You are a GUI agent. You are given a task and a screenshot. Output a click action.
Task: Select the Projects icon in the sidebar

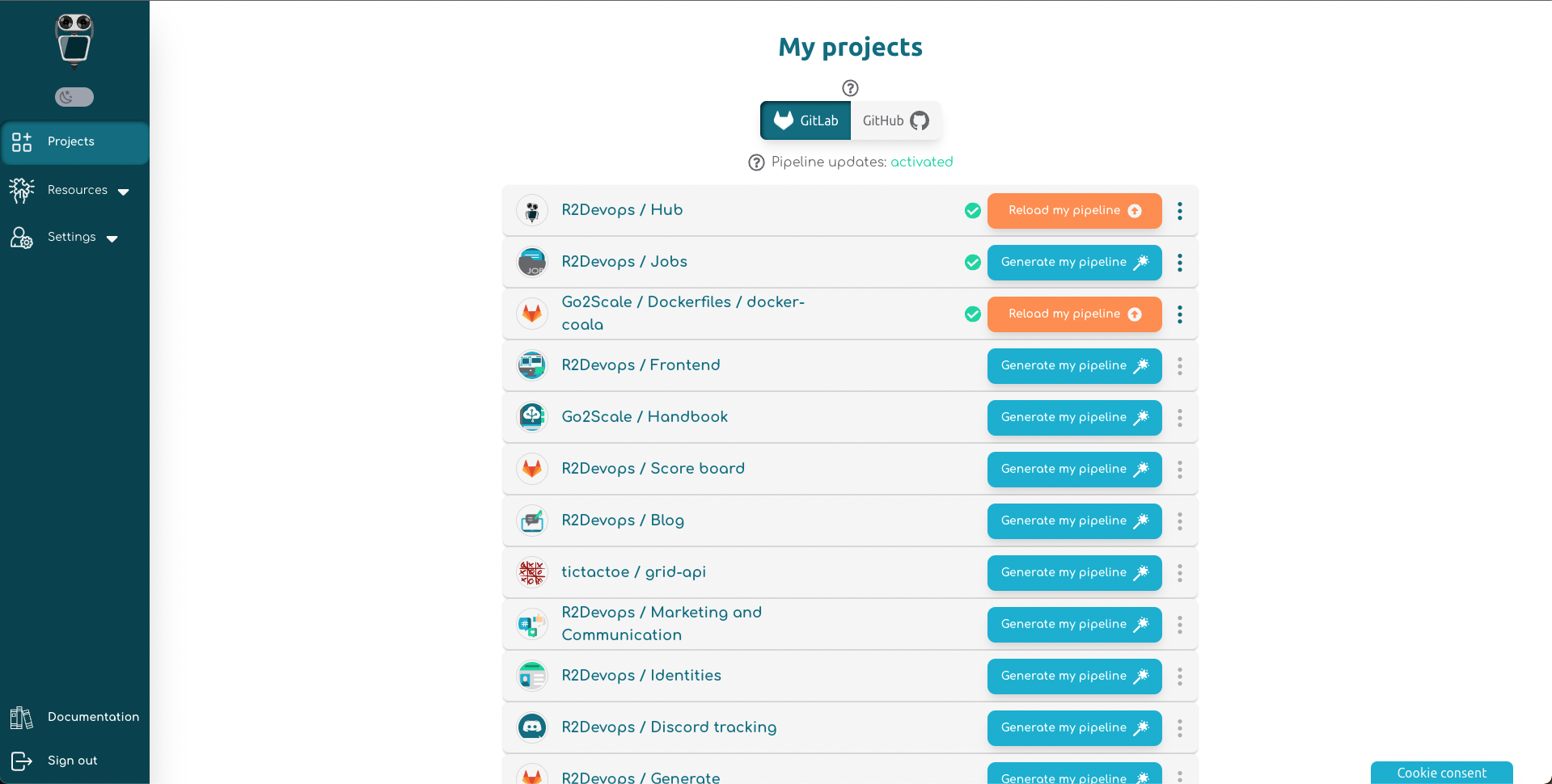[21, 142]
